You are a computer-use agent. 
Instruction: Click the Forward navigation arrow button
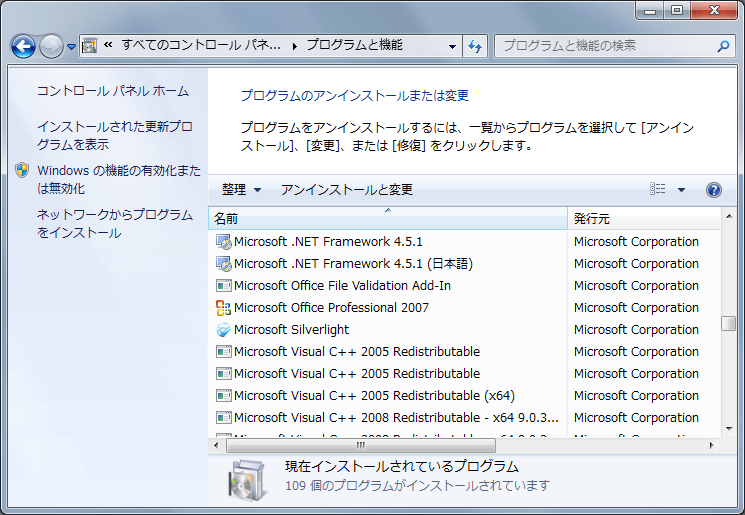click(51, 46)
